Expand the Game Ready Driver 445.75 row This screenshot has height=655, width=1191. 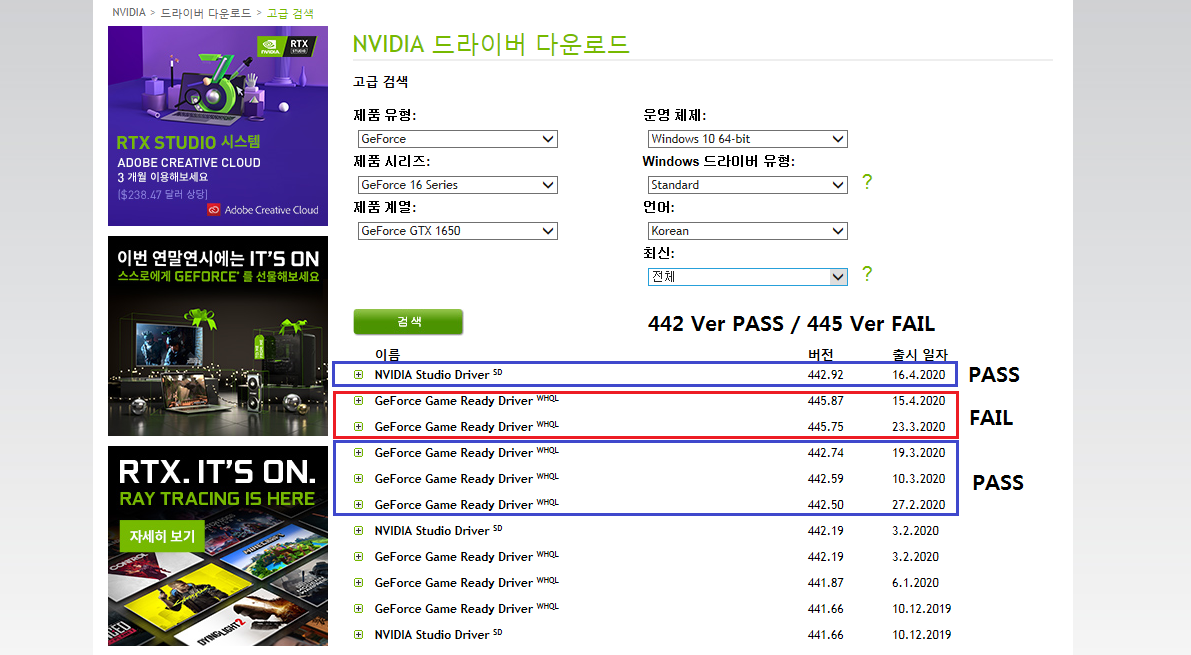359,426
